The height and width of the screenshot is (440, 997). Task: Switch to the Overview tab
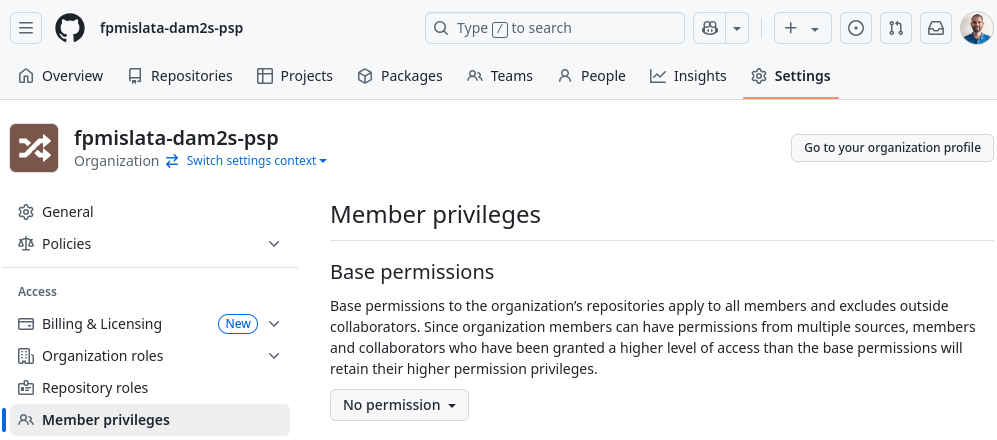60,76
